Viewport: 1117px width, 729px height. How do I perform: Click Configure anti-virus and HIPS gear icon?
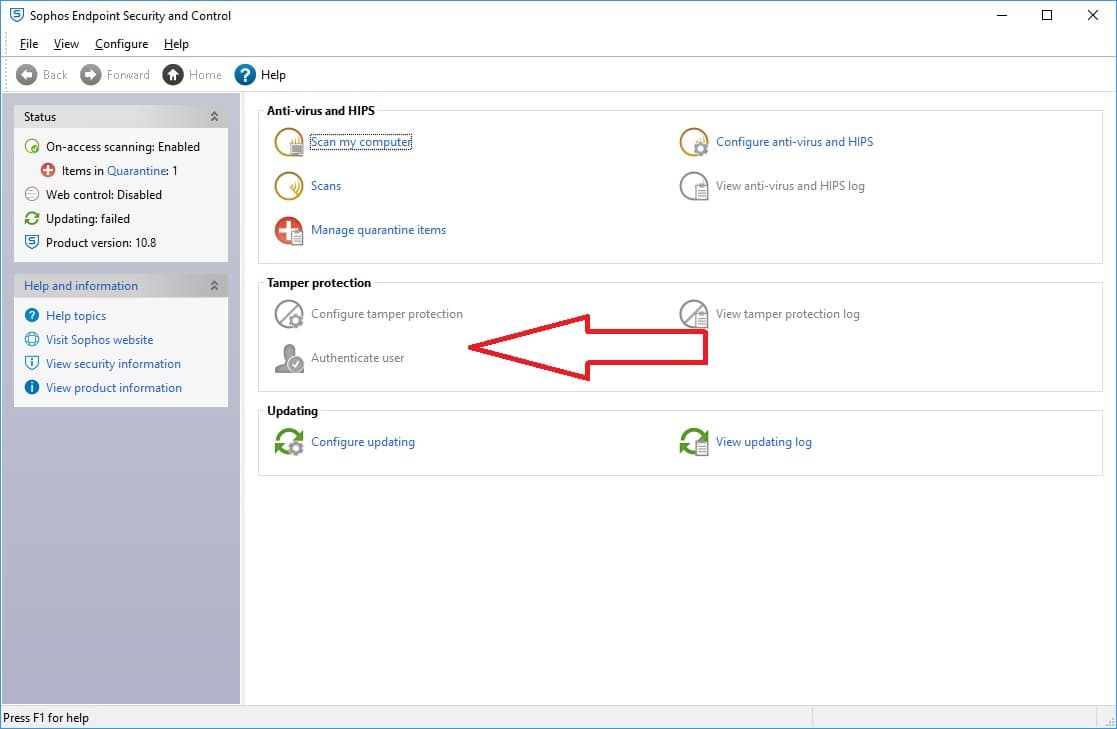(x=693, y=142)
